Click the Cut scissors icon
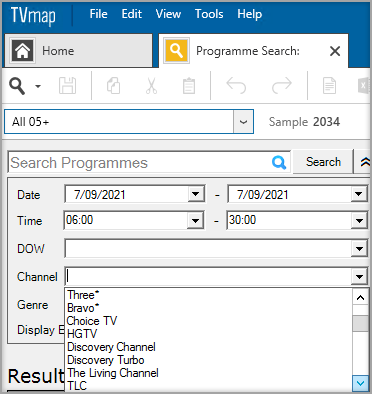The image size is (372, 394). tap(151, 86)
